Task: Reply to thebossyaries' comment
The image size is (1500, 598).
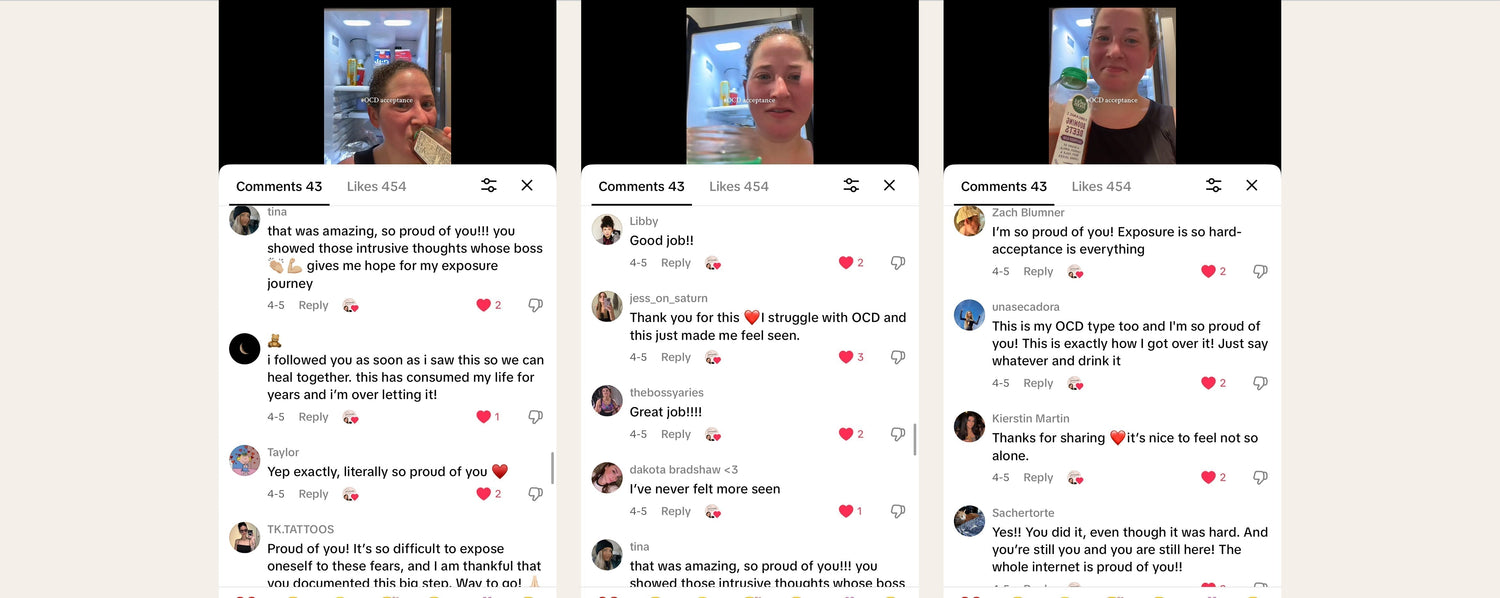Action: tap(676, 434)
